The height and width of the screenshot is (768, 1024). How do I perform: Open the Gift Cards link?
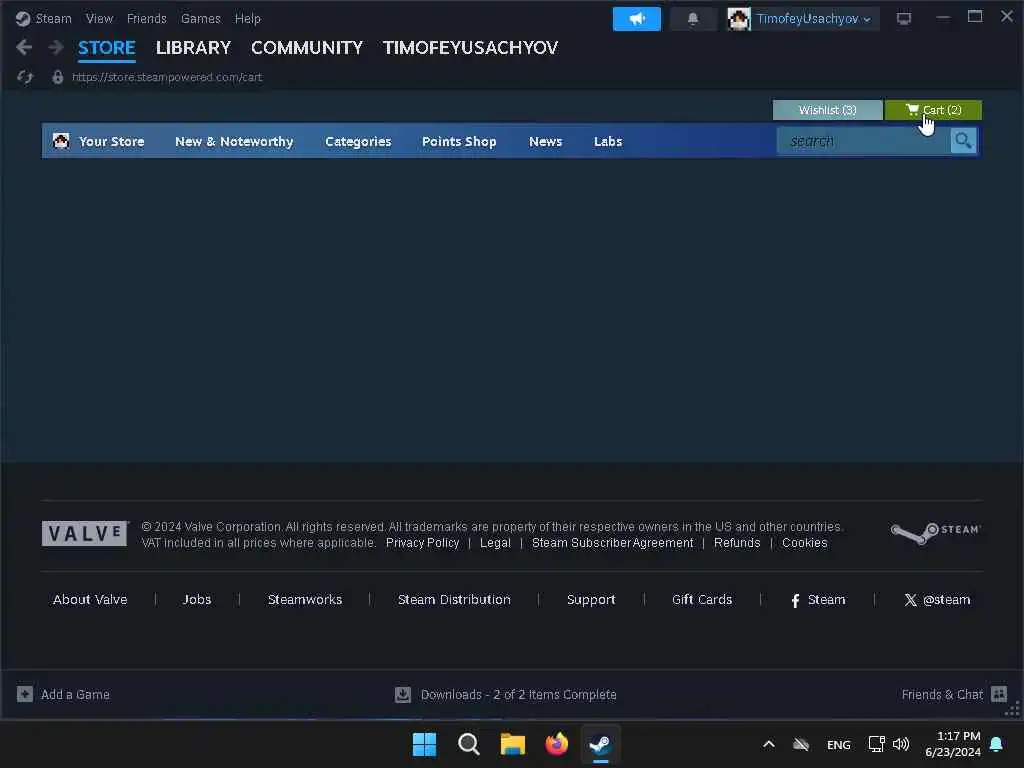tap(702, 600)
